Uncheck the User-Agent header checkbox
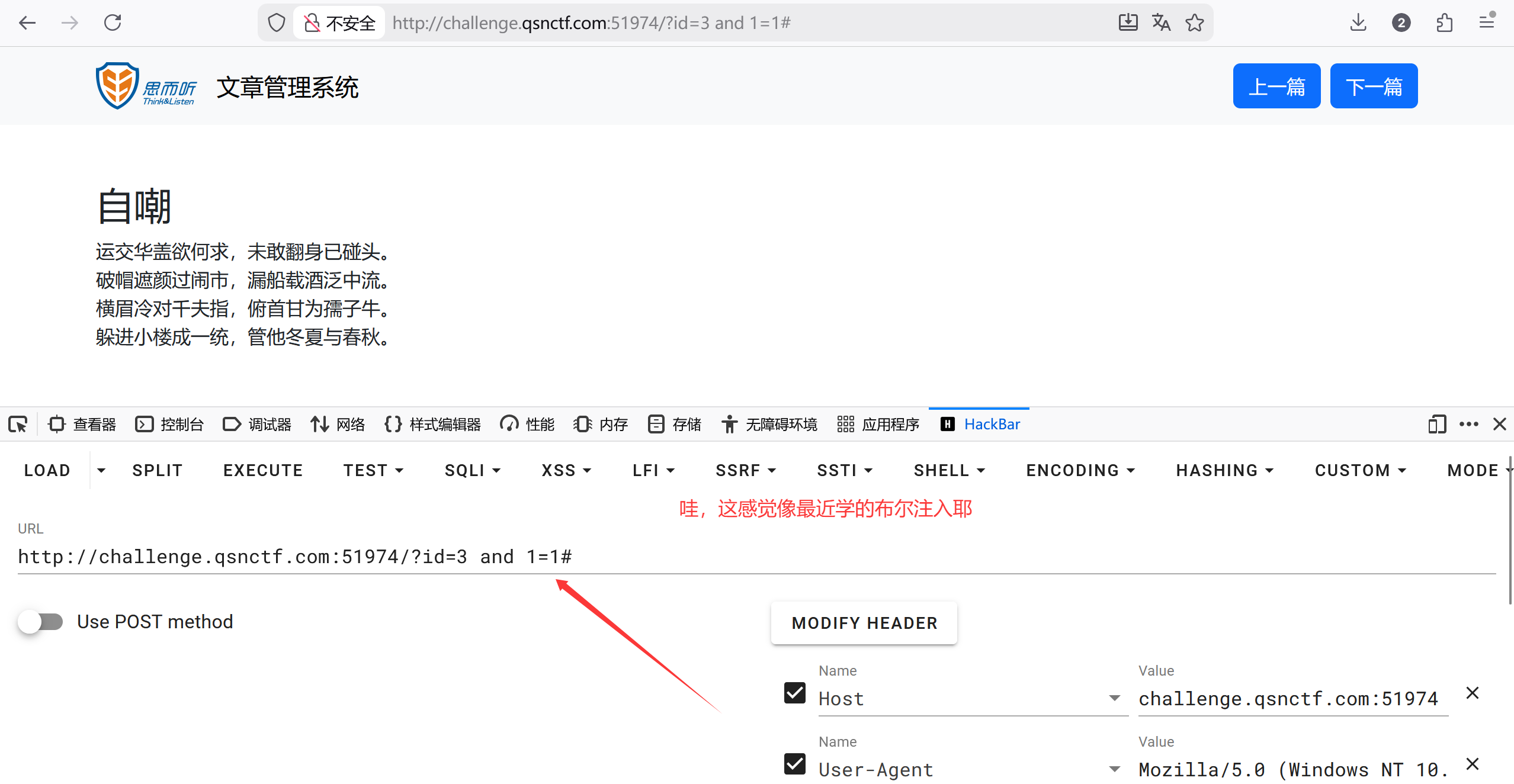1514x784 pixels. click(x=794, y=764)
